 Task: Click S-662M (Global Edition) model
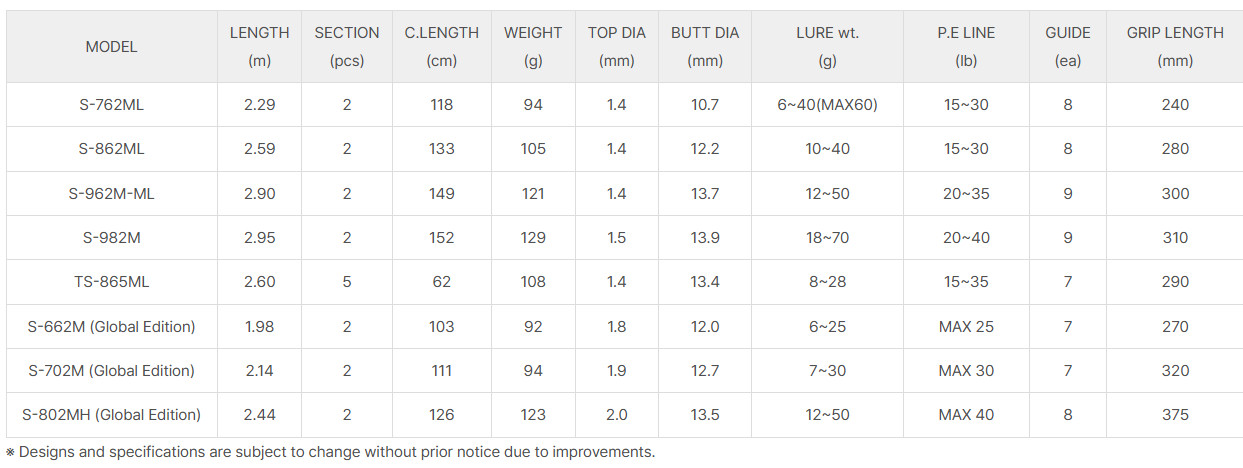point(111,326)
